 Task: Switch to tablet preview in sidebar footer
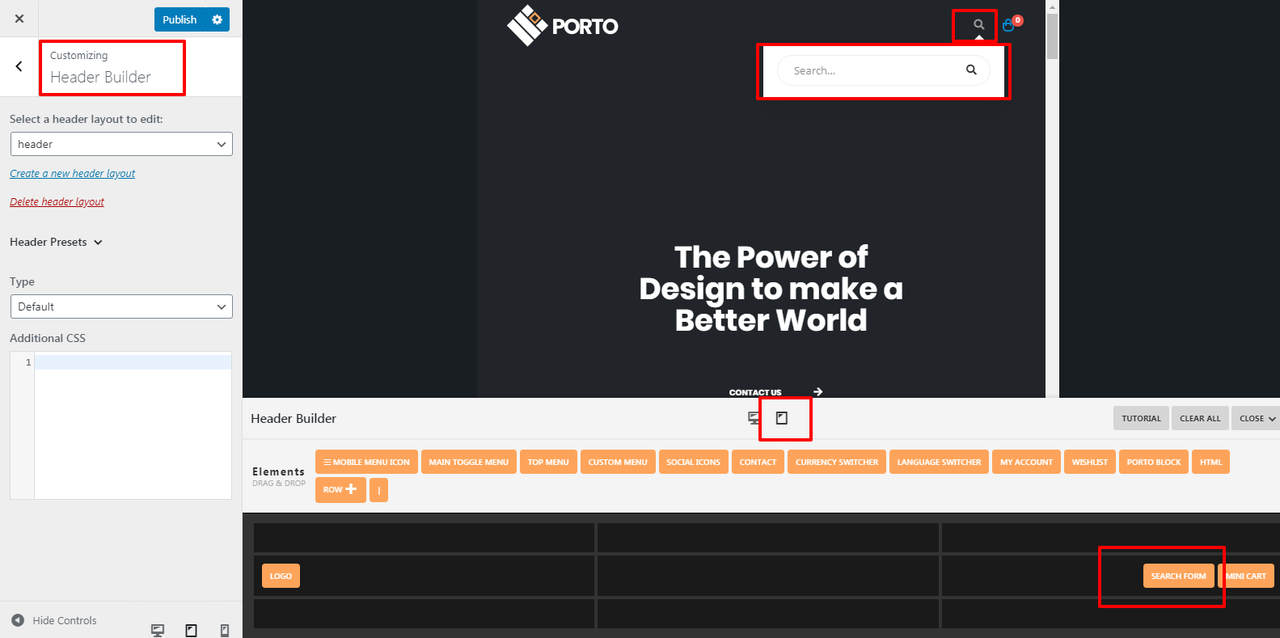coord(191,630)
